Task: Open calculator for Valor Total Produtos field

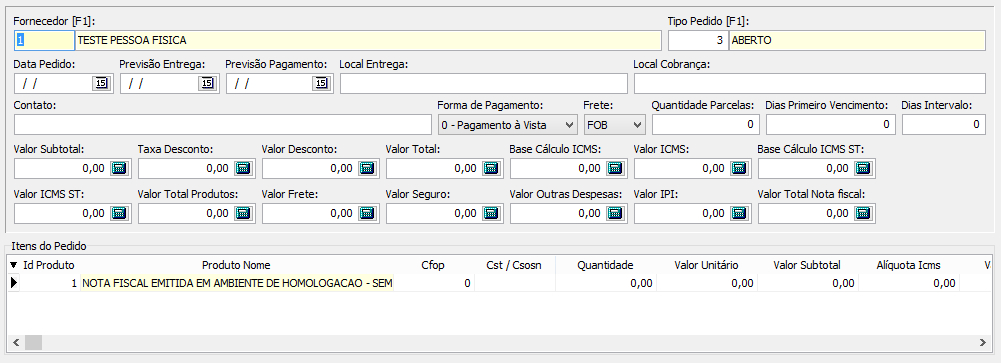Action: [243, 213]
